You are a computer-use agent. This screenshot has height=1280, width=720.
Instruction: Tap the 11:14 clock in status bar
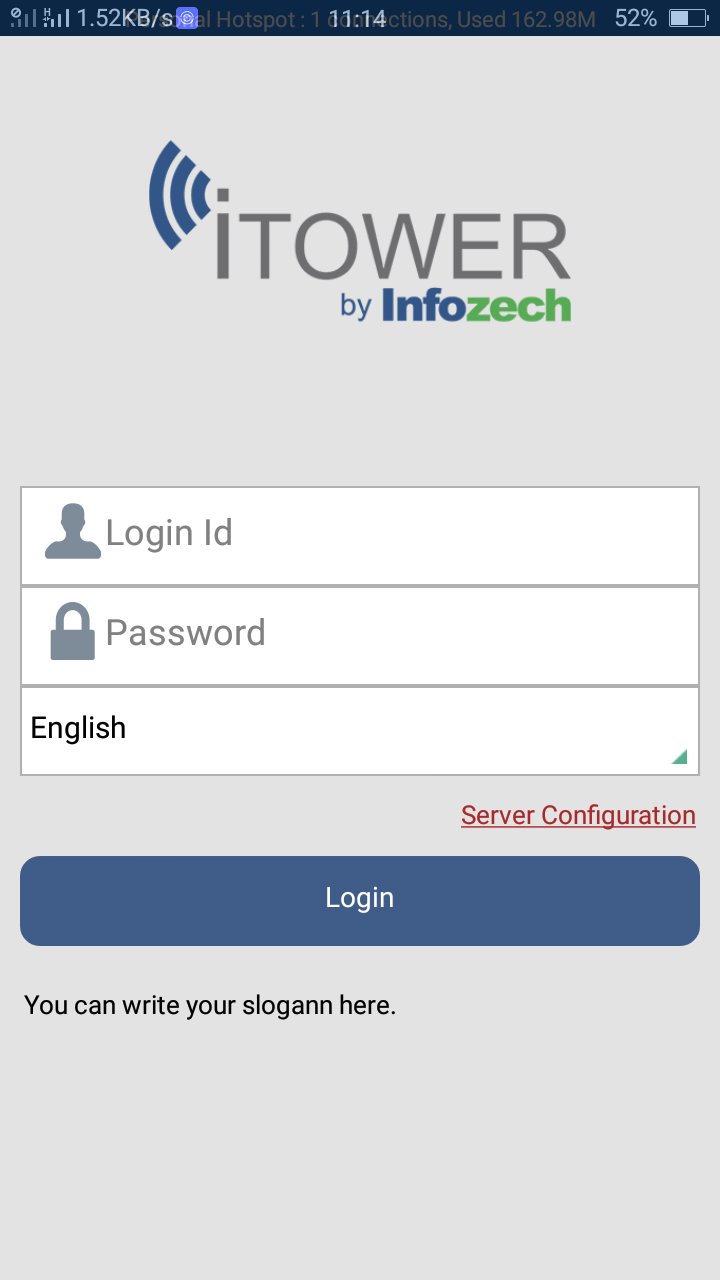(x=357, y=18)
